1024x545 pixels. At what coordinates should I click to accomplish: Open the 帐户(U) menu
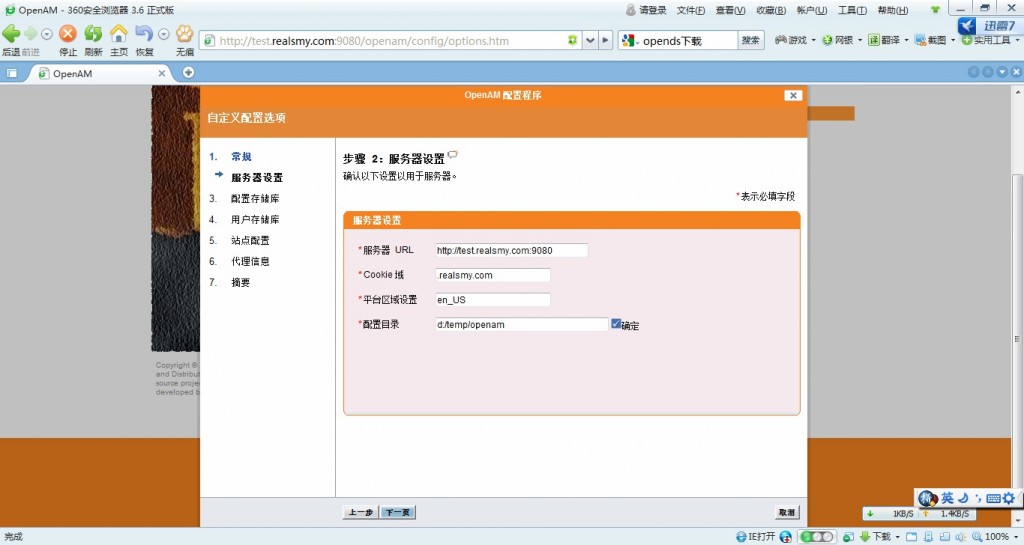[x=811, y=10]
